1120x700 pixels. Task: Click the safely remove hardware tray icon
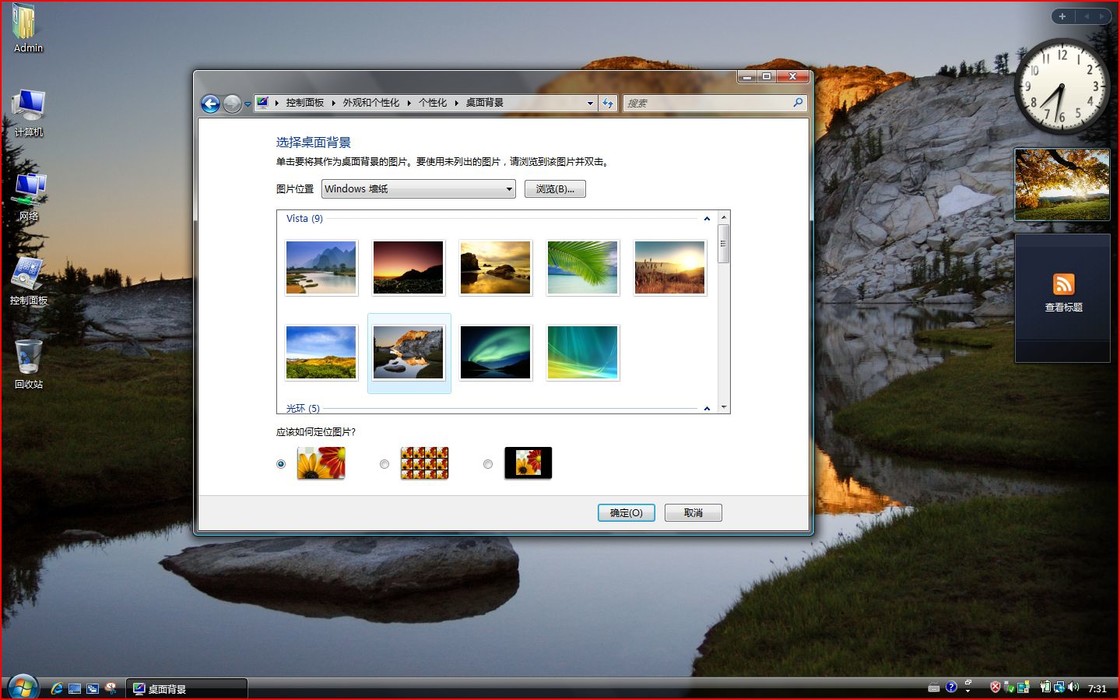click(1009, 687)
